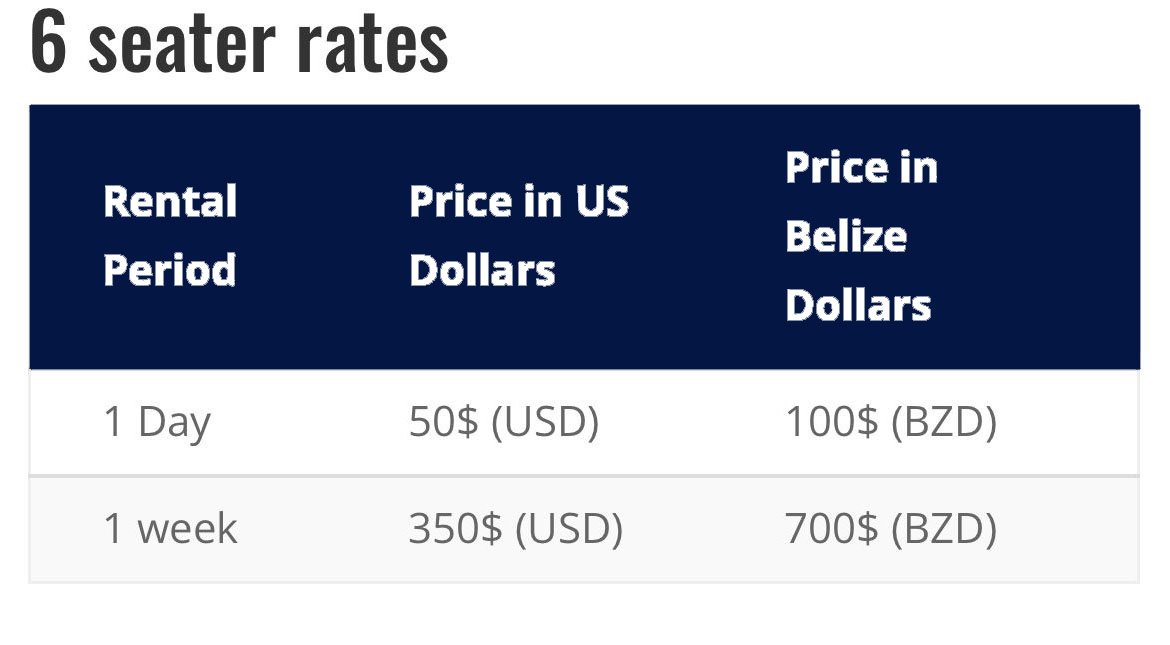Screen dimensions: 1170x645
Task: Click "(BZD)" in the 1 week row
Action: [x=945, y=529]
